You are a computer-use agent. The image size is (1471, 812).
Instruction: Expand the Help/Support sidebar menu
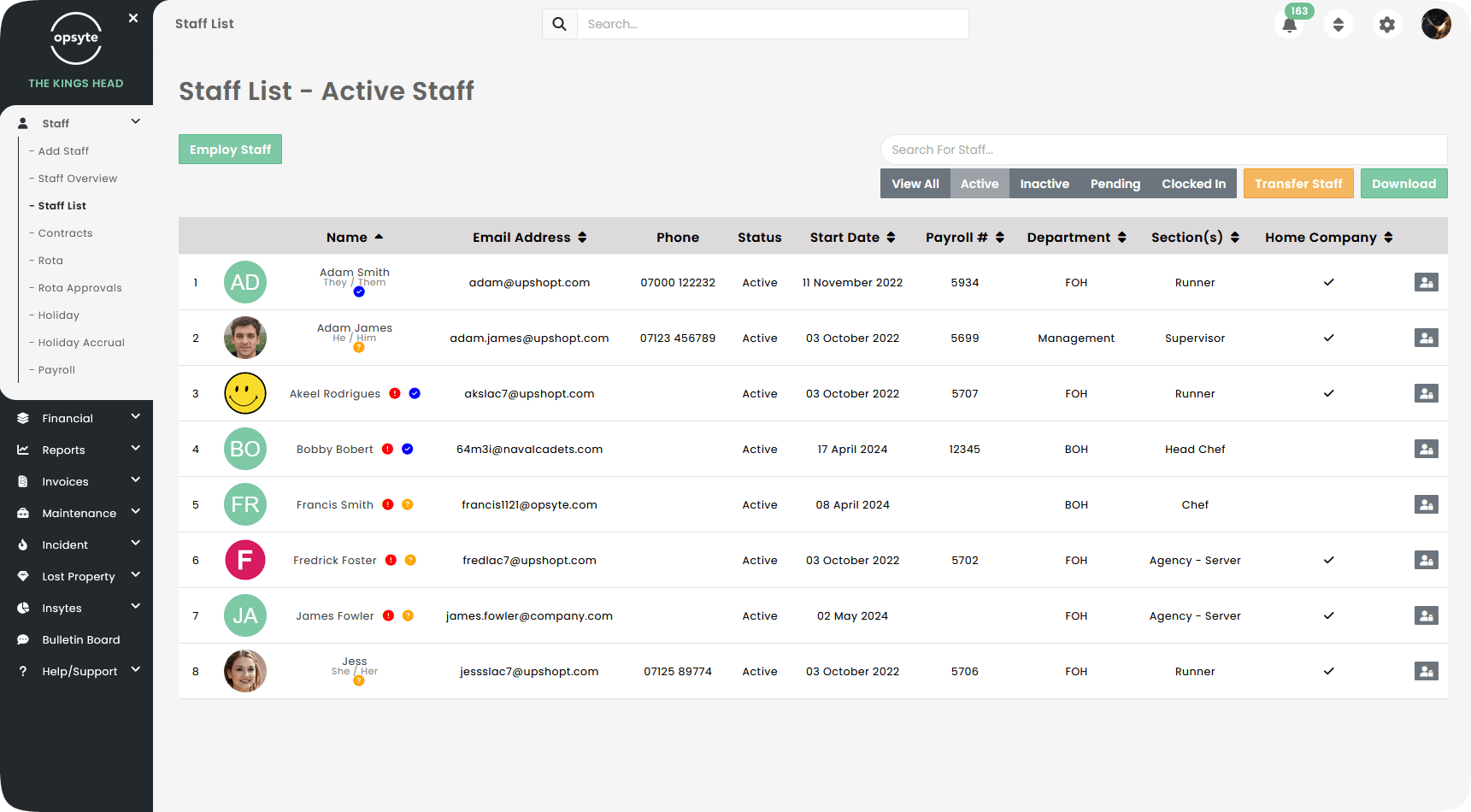pos(135,670)
